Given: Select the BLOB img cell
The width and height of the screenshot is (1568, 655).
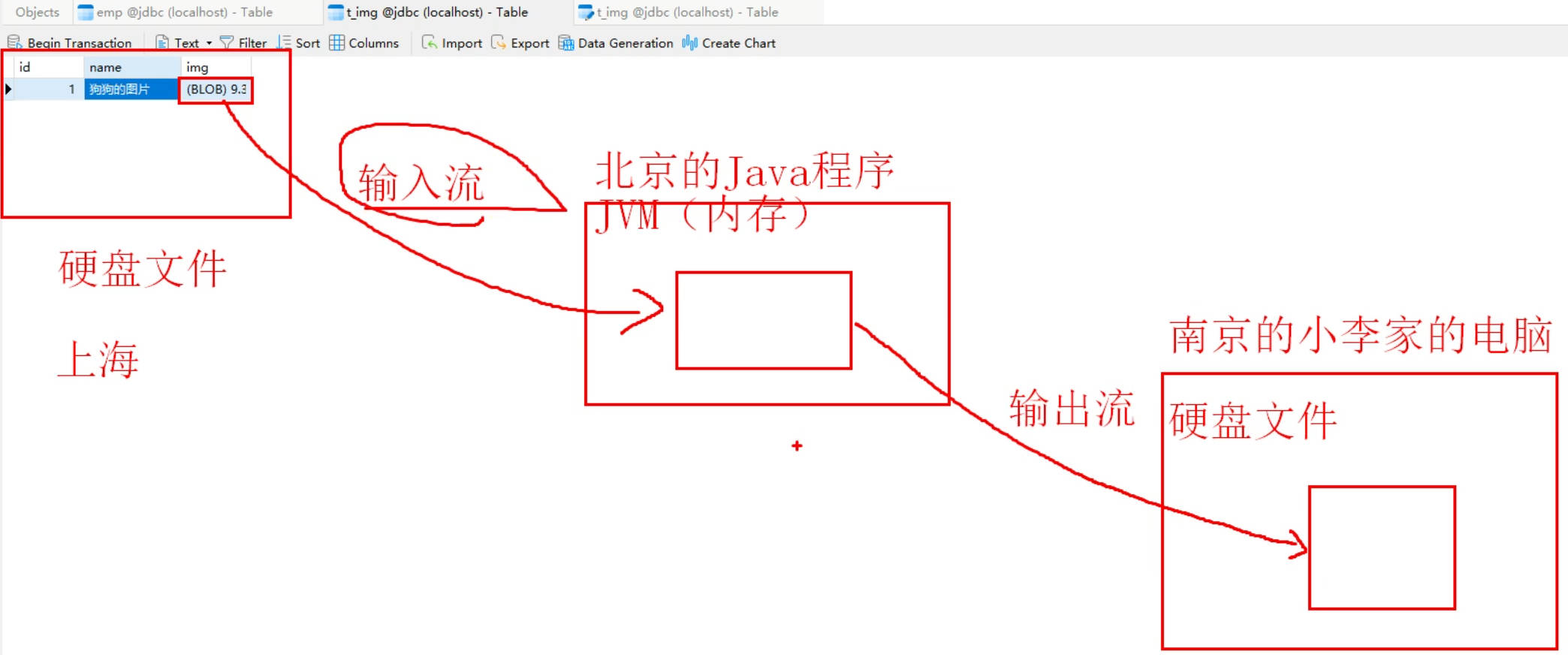Looking at the screenshot, I should [216, 89].
